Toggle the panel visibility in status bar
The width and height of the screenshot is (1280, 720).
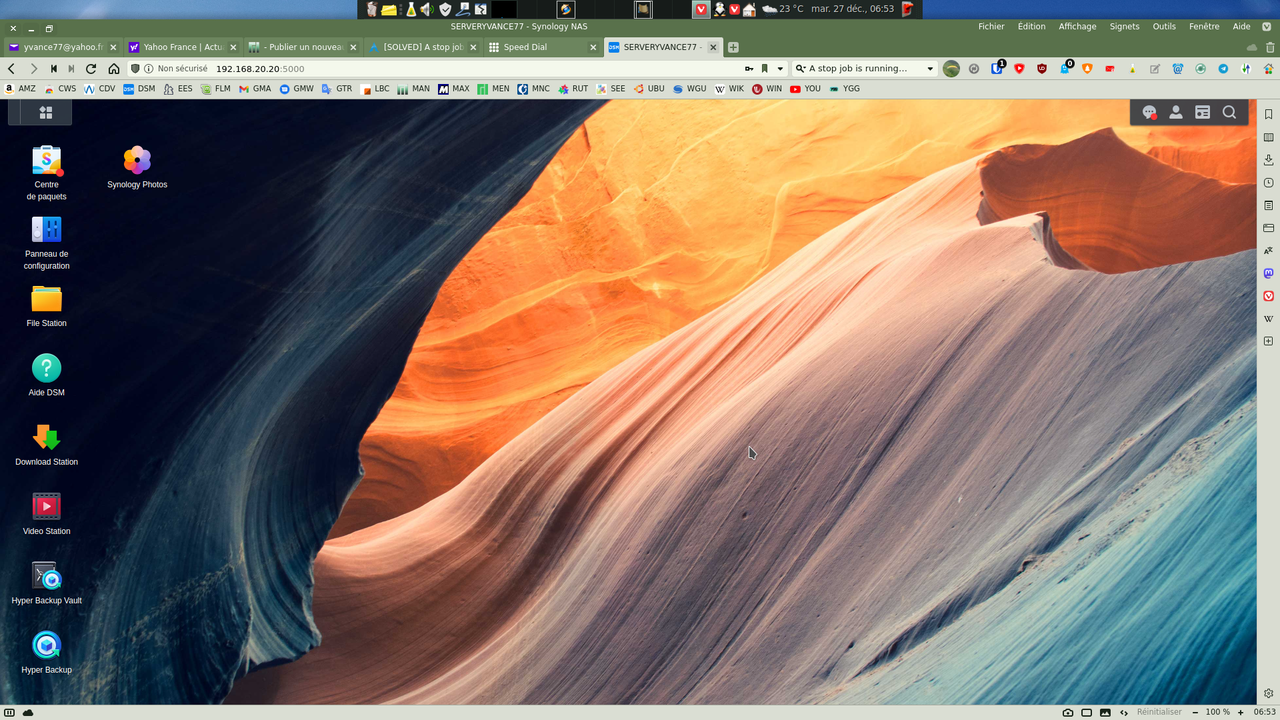pos(10,712)
